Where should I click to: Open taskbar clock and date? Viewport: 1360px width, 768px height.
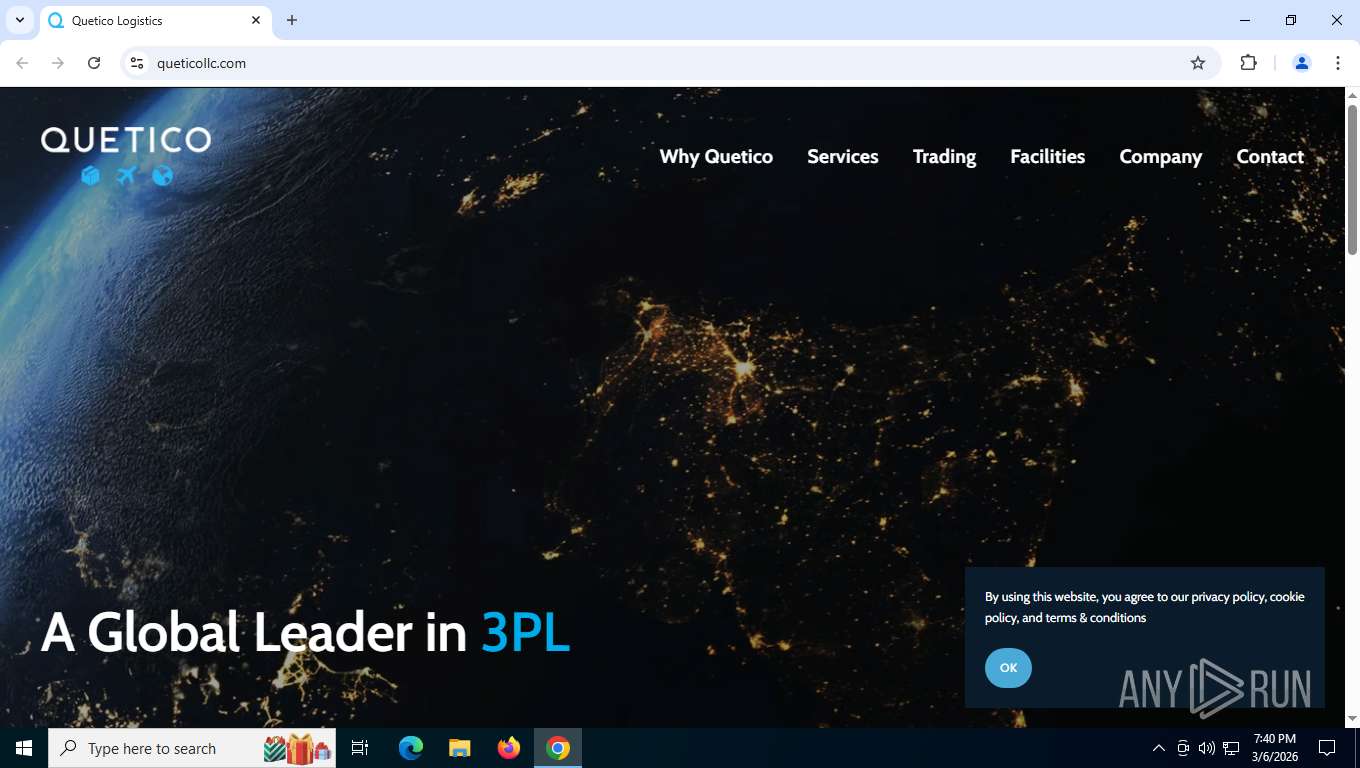1274,748
